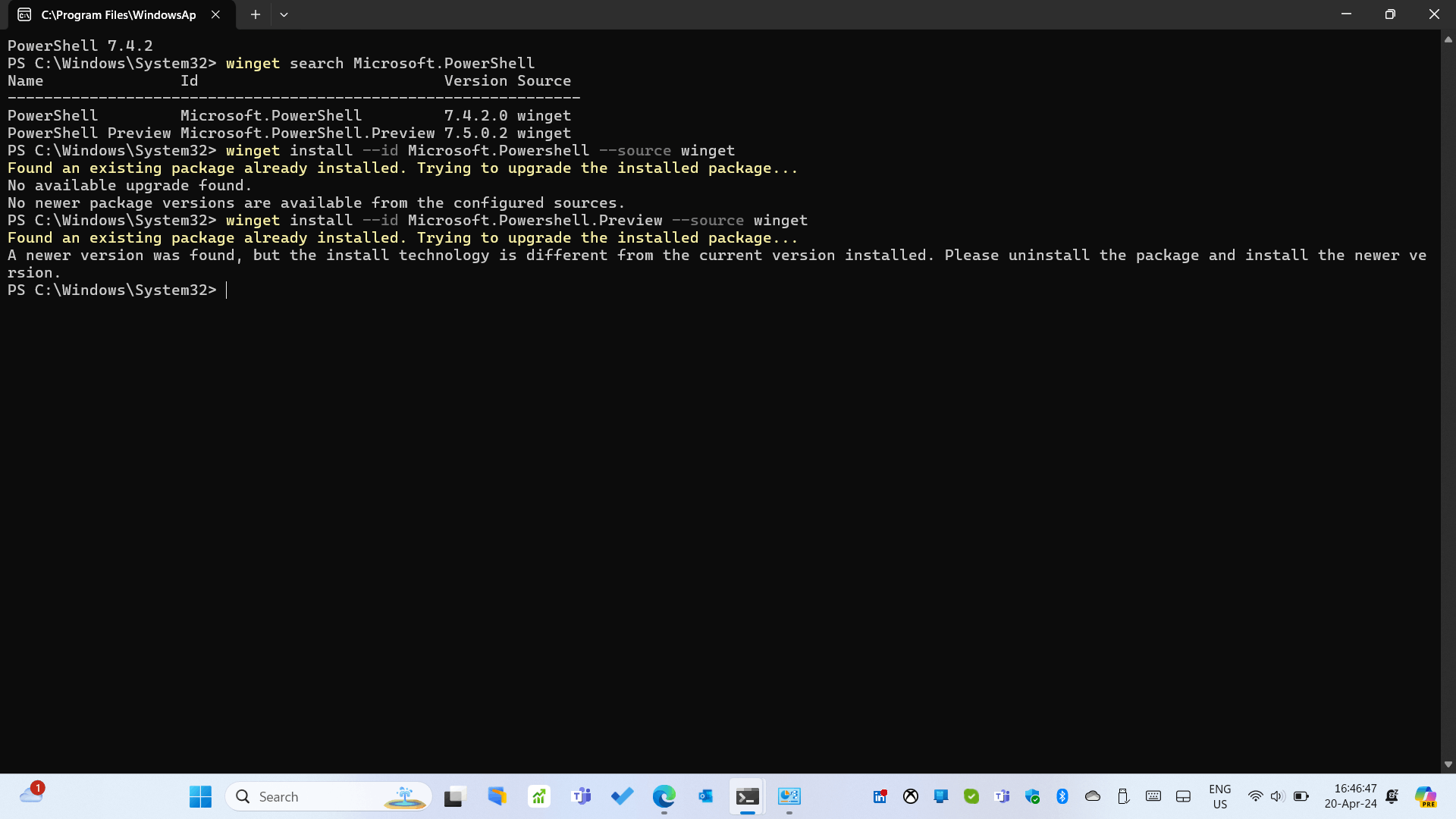Toggle Wi-Fi quick settings tray icon
Image resolution: width=1456 pixels, height=819 pixels.
tap(1255, 796)
